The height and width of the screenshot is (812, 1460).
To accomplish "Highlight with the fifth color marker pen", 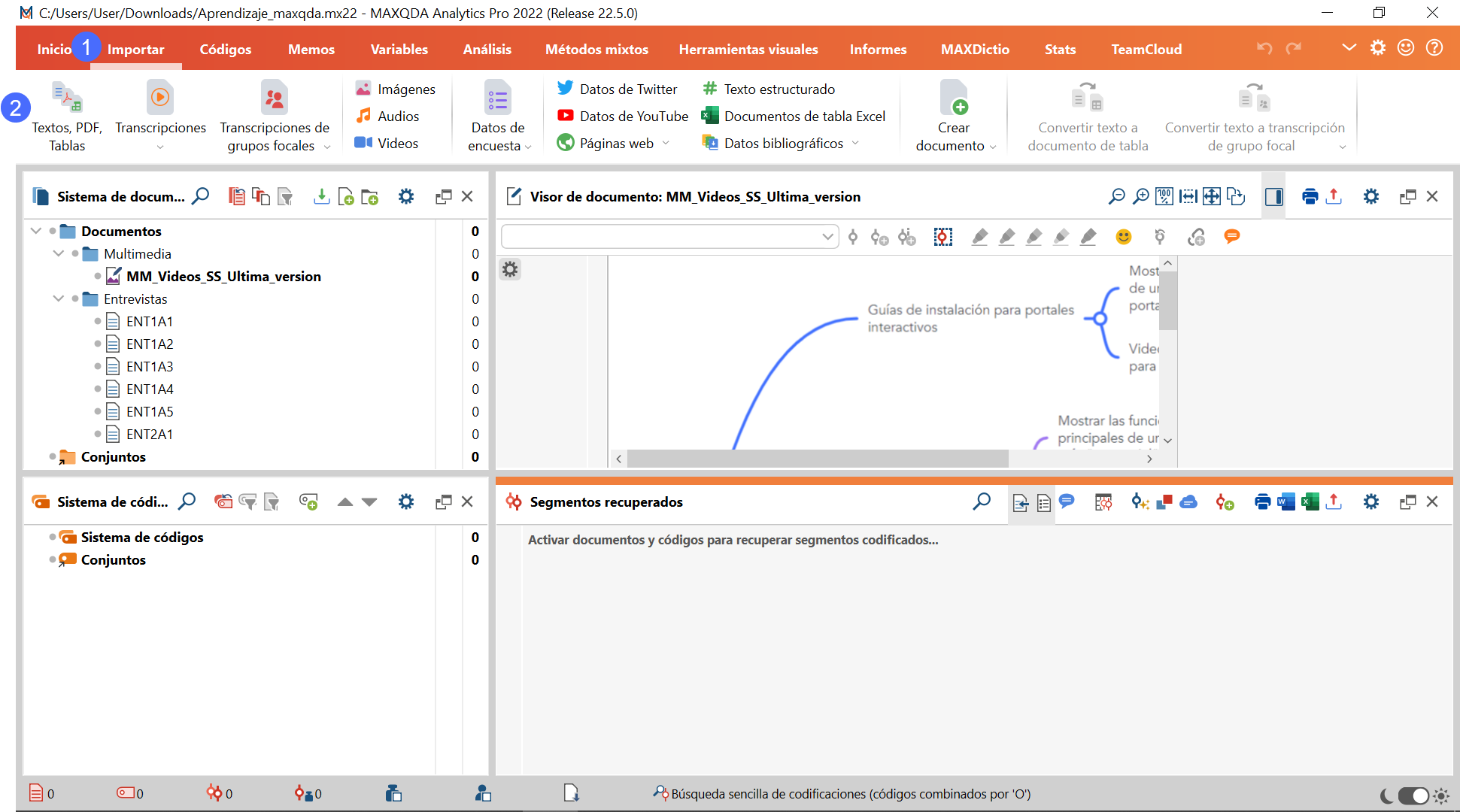I will pos(1088,237).
